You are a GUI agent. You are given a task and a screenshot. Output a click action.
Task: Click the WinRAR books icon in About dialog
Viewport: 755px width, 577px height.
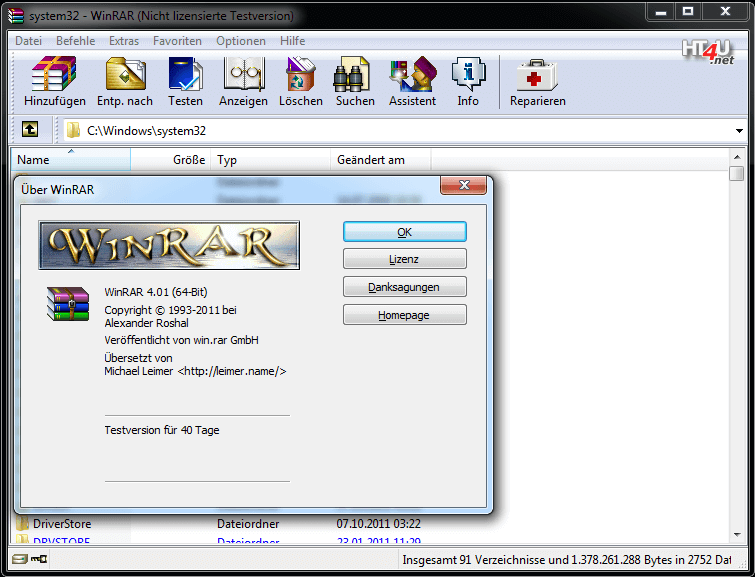click(x=68, y=304)
